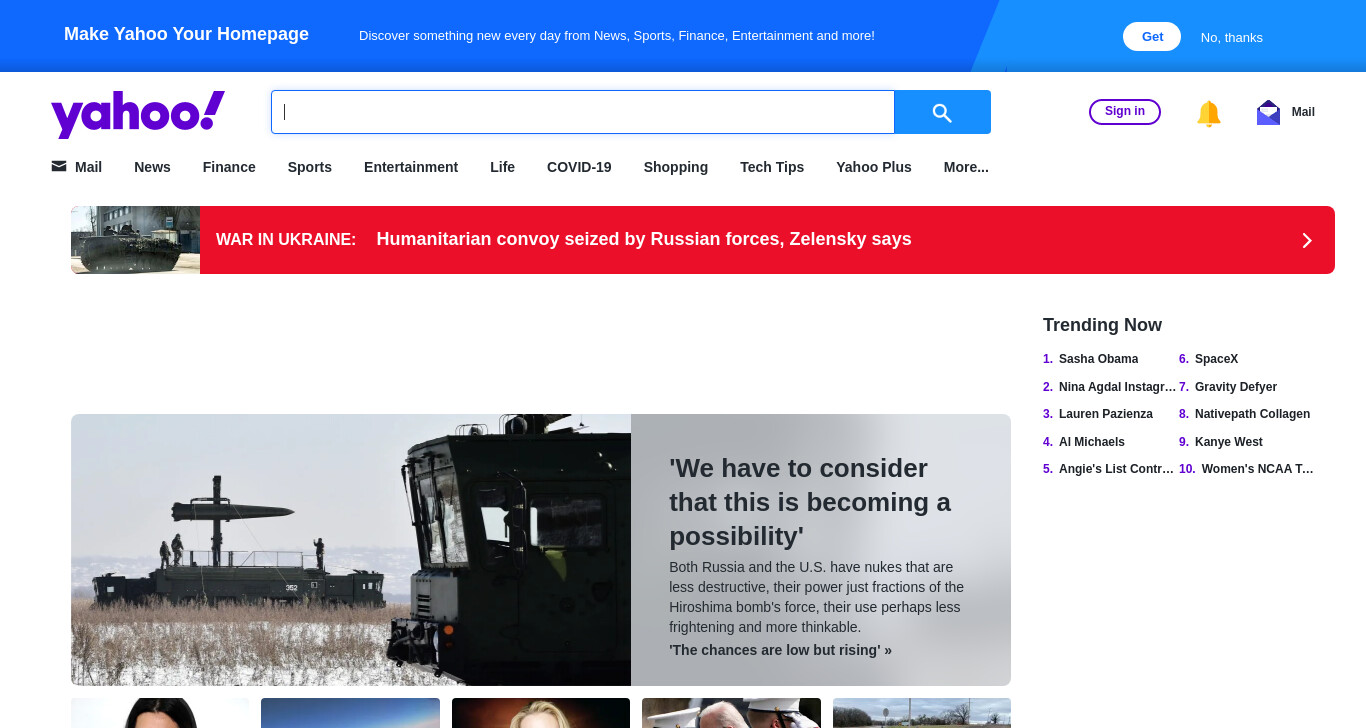Click the magnifying glass search button
Image resolution: width=1366 pixels, height=728 pixels.
tap(942, 112)
